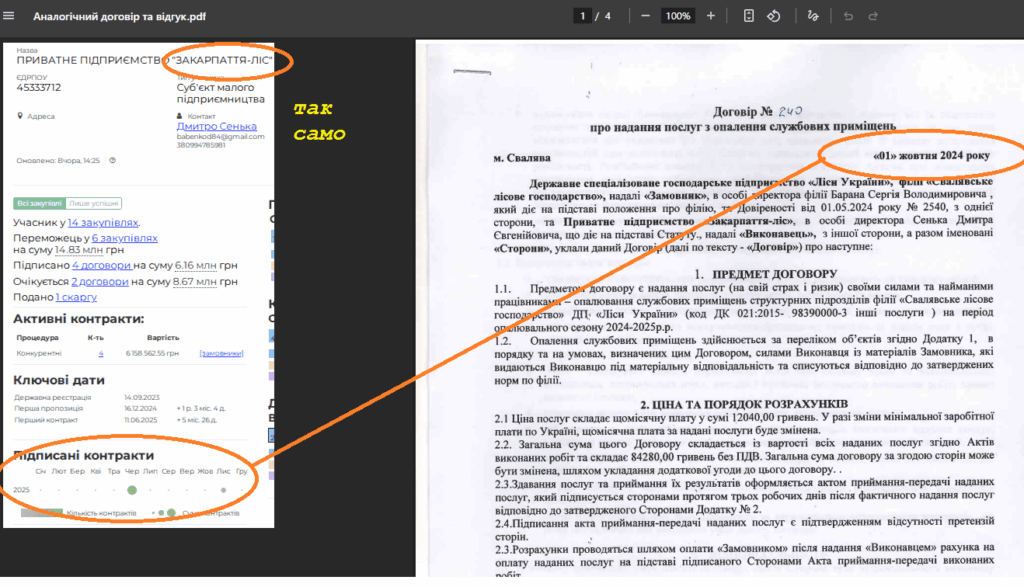
Task: Click the page number input field
Action: (582, 16)
